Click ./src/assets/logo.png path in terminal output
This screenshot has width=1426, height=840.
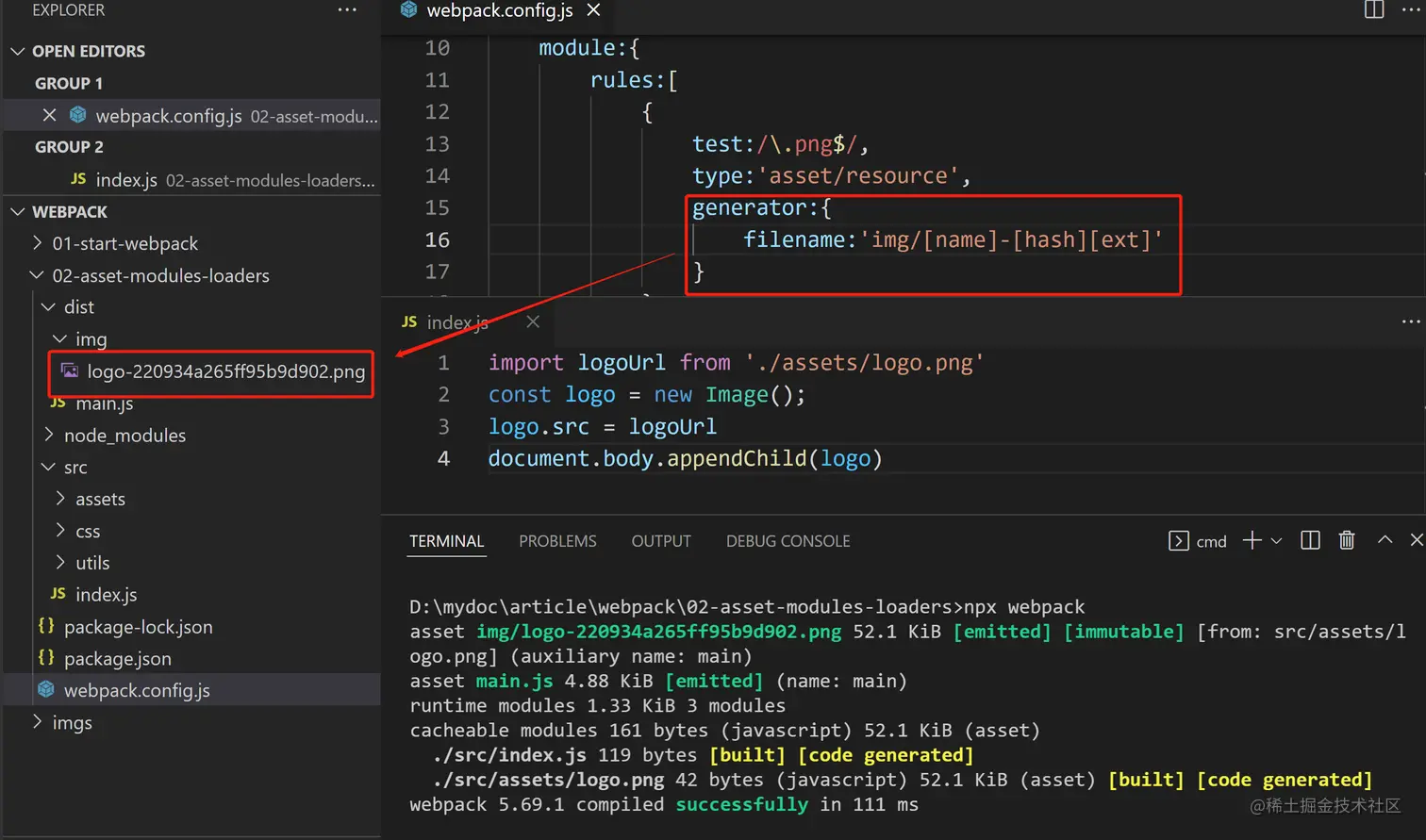click(x=549, y=780)
